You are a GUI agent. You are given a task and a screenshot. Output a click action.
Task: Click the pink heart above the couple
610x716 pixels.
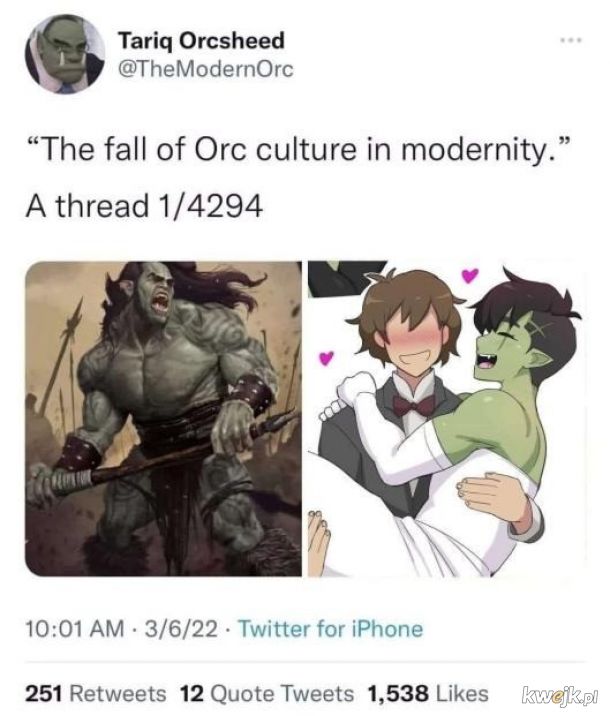(x=470, y=275)
